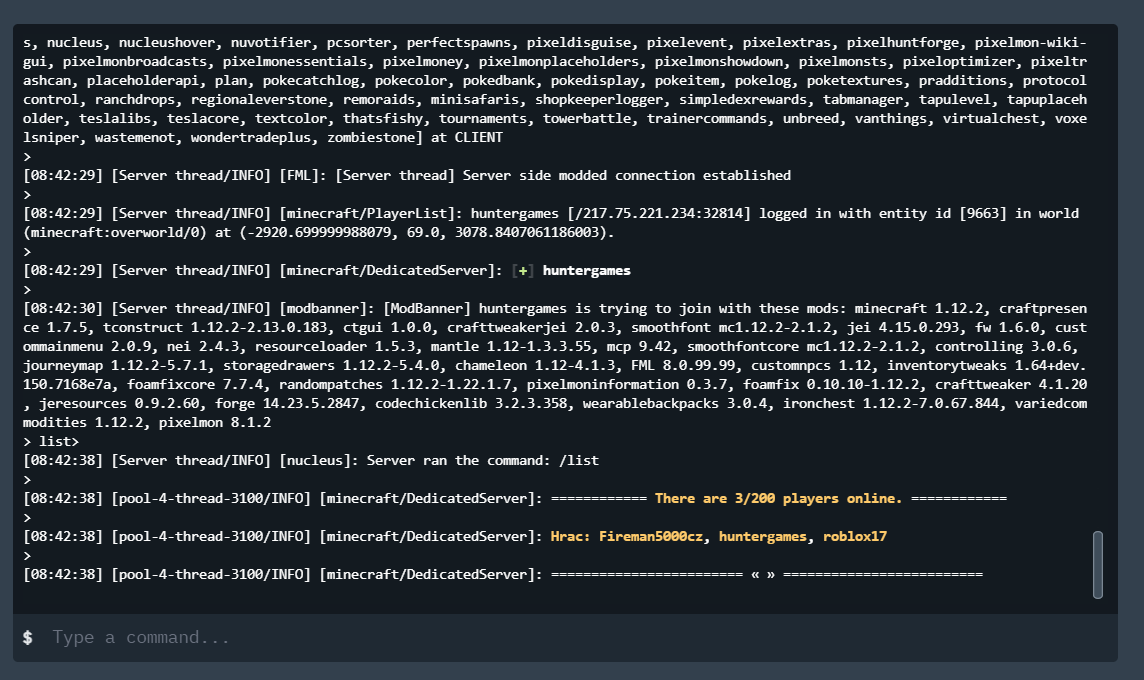Click the yellow 'There are 3/200 players online.' text
The width and height of the screenshot is (1144, 680).
(x=778, y=498)
